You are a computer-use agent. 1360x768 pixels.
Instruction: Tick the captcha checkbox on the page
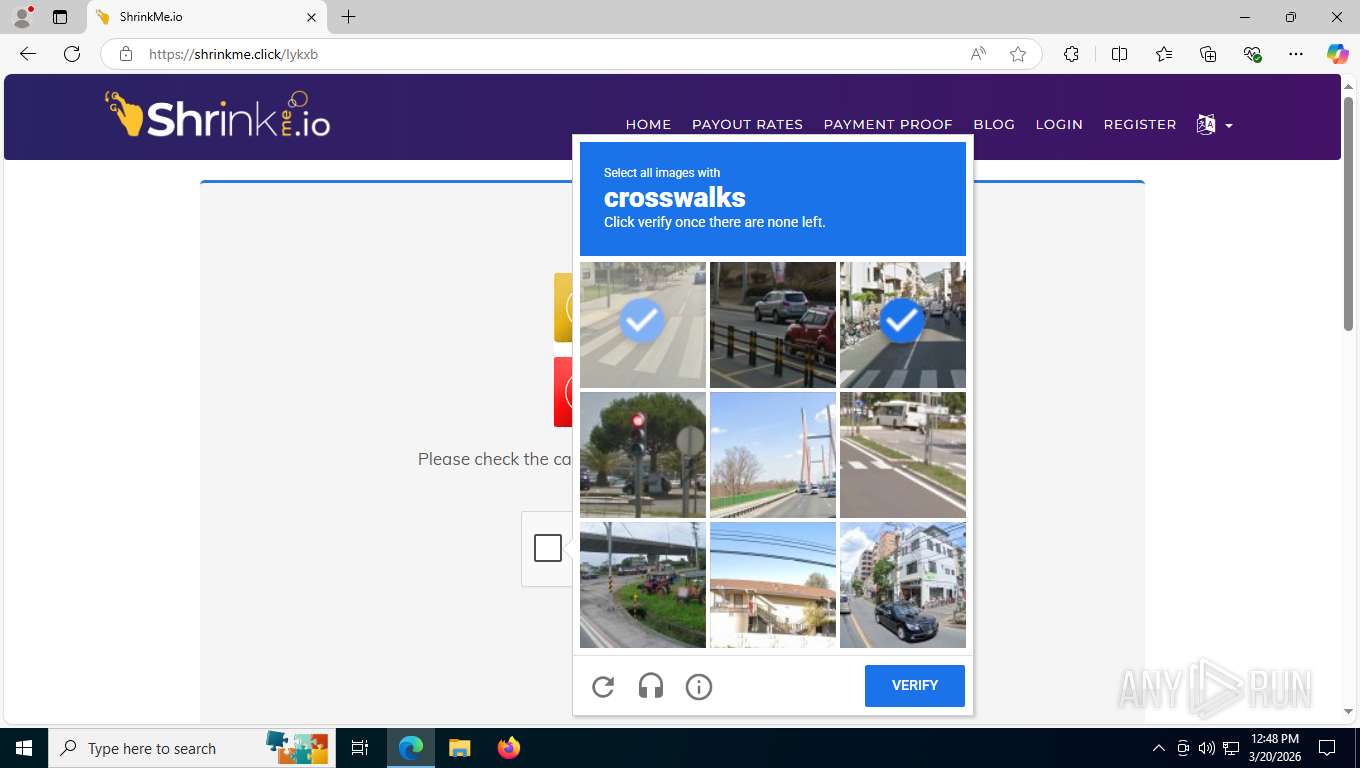[x=548, y=548]
